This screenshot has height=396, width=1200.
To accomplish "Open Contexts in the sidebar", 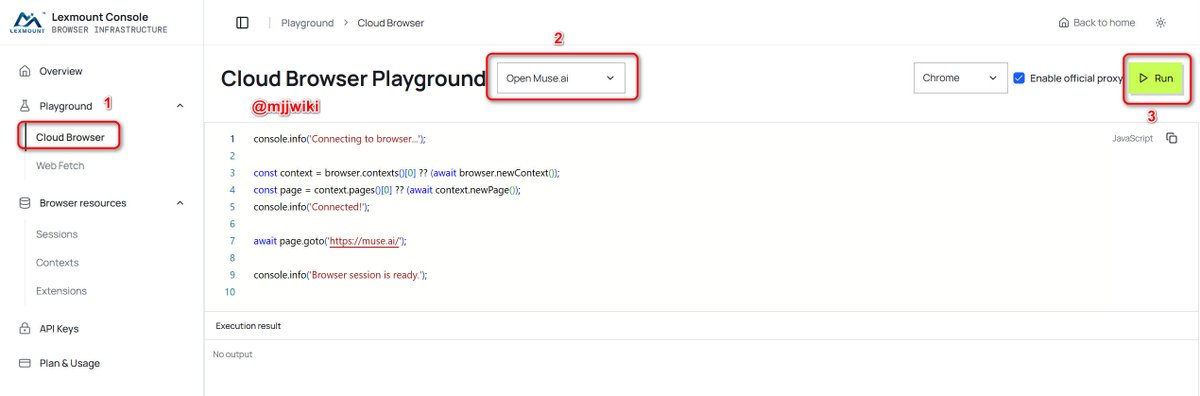I will pos(57,262).
